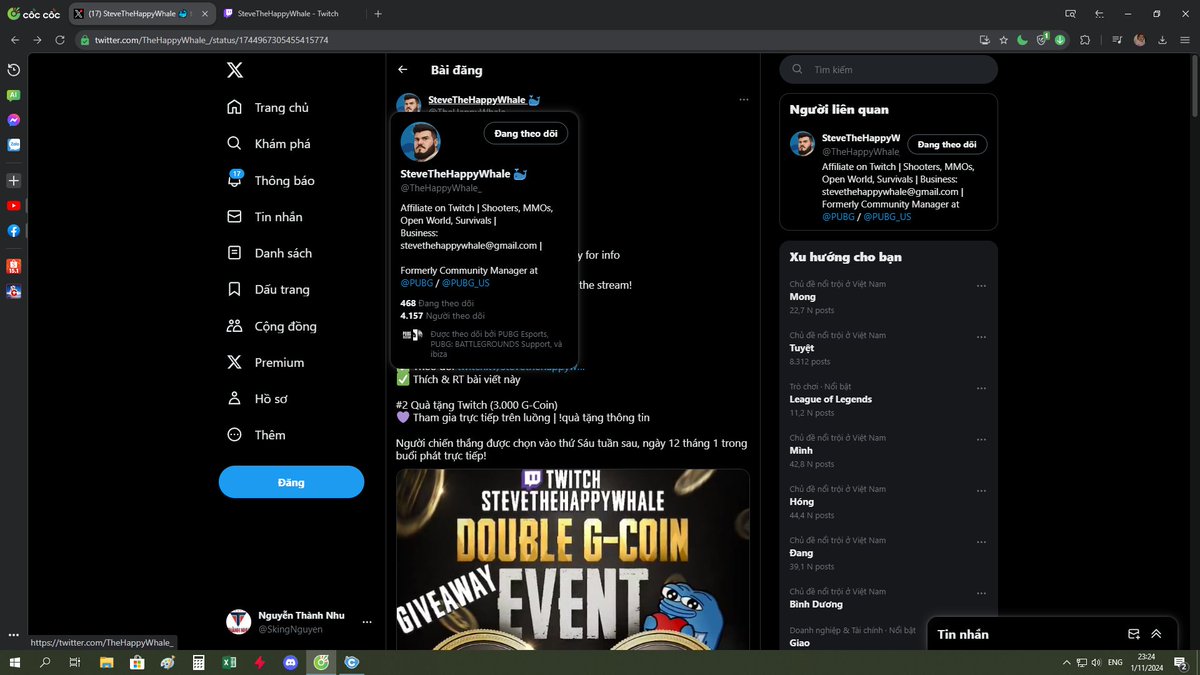
Task: Open the Premium page
Action: (x=265, y=362)
